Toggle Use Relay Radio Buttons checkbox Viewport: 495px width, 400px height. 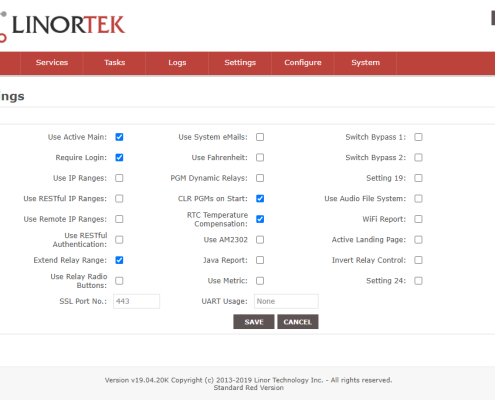pos(119,281)
